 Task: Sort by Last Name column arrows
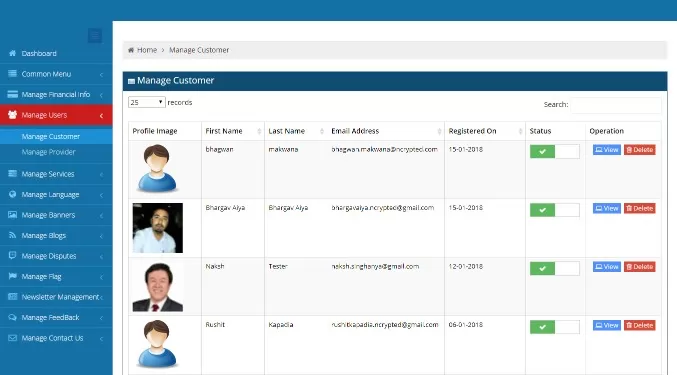[322, 131]
